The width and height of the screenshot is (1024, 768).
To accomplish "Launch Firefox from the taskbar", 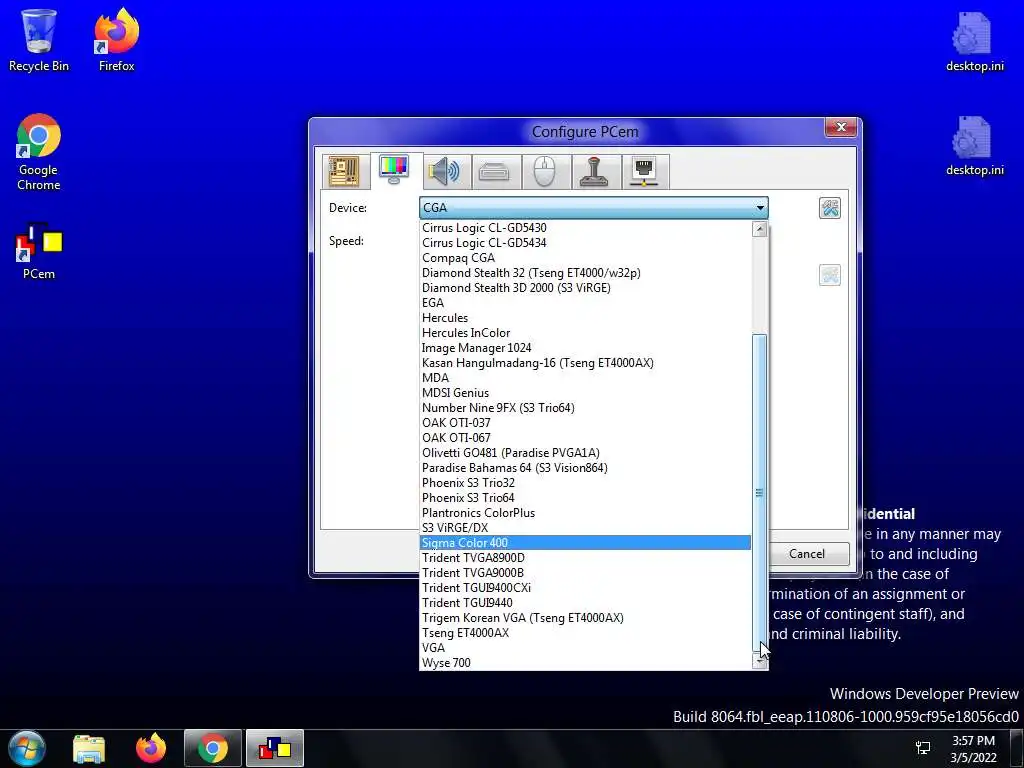I will [x=151, y=749].
